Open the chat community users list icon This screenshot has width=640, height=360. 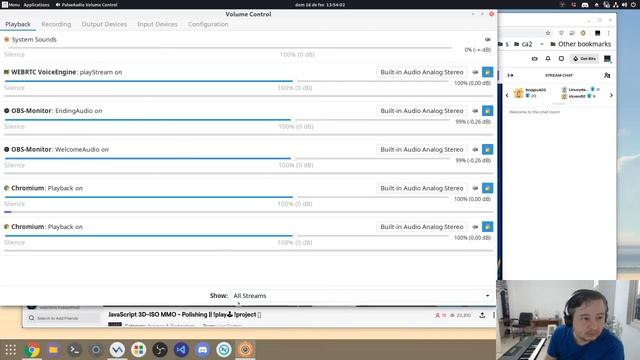(x=607, y=75)
